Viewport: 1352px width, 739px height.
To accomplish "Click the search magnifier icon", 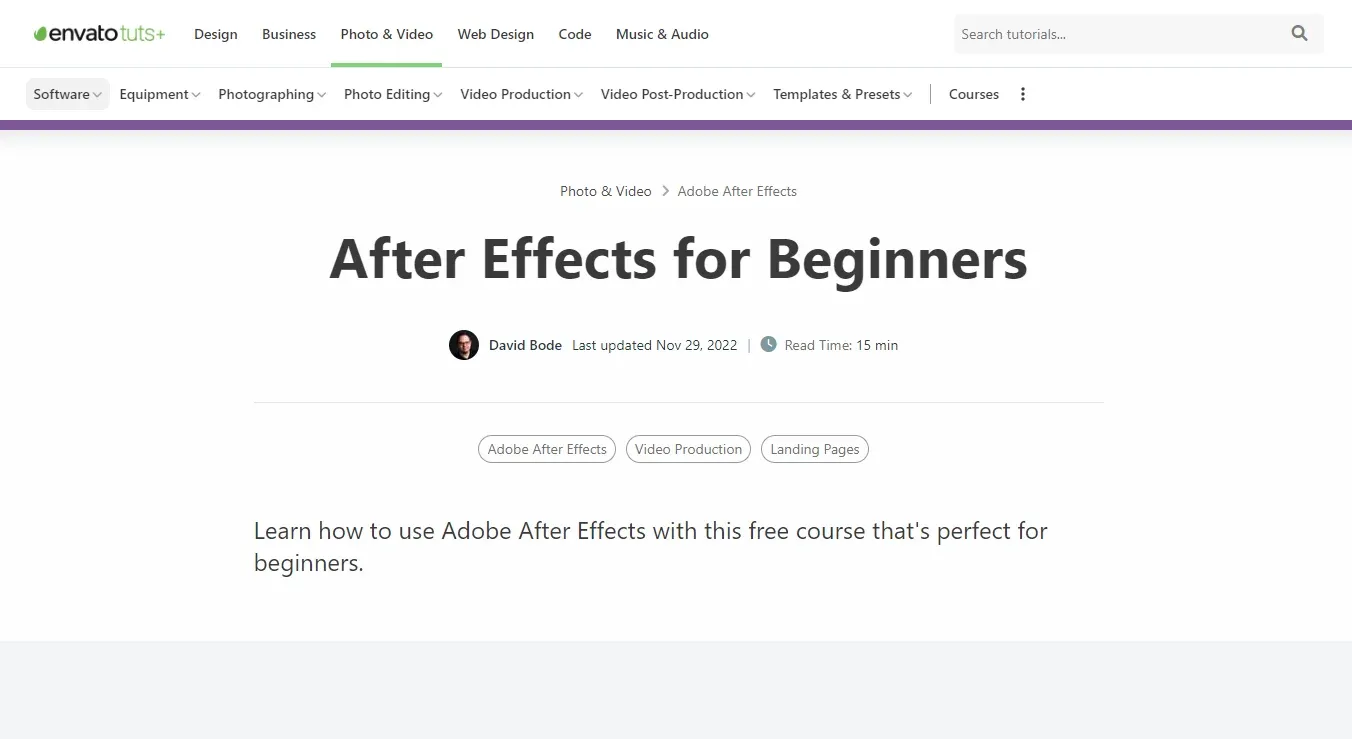I will coord(1299,34).
